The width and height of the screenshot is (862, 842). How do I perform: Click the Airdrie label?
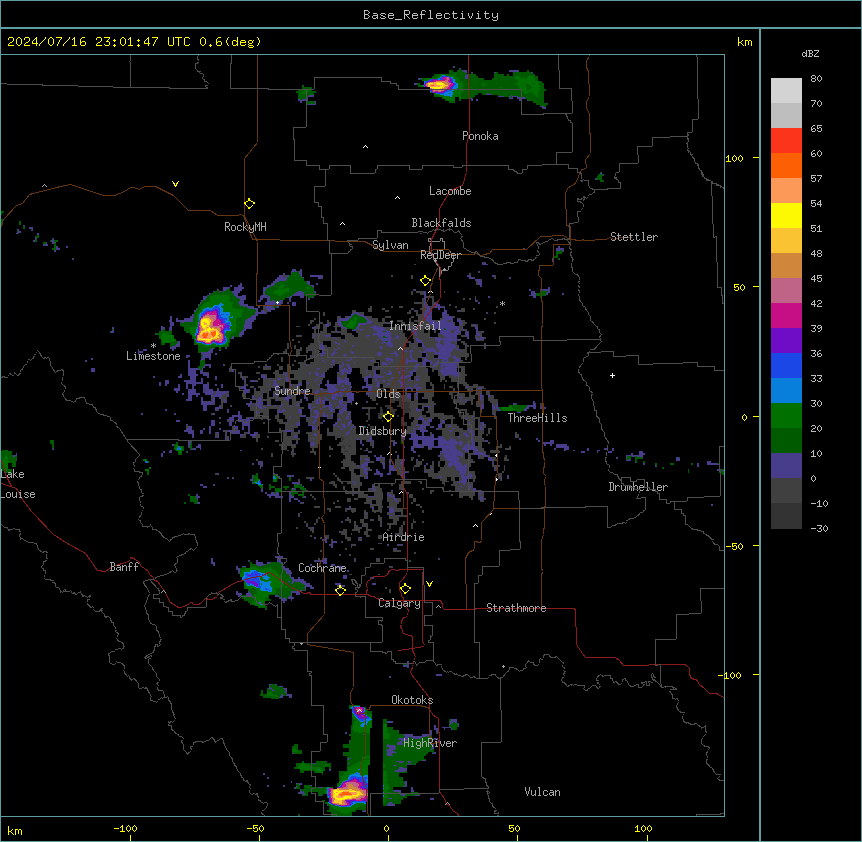click(x=403, y=537)
